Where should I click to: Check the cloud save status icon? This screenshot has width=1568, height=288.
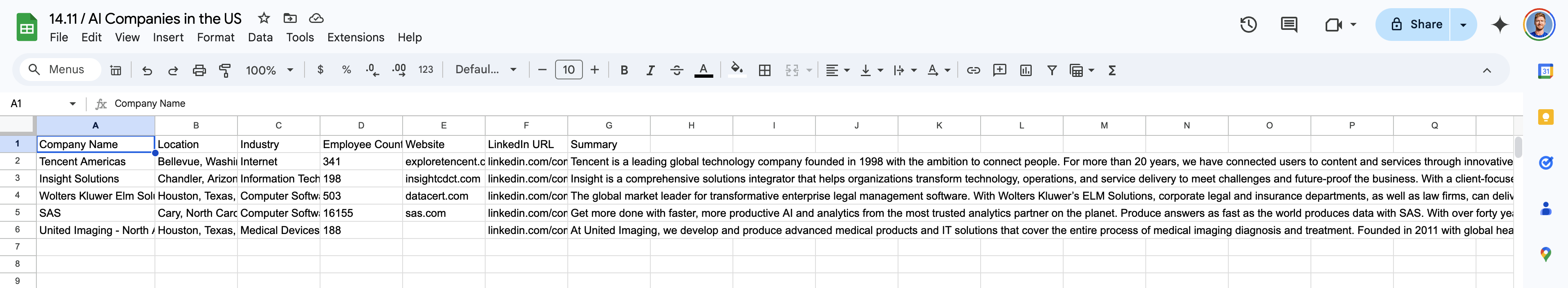pyautogui.click(x=316, y=18)
